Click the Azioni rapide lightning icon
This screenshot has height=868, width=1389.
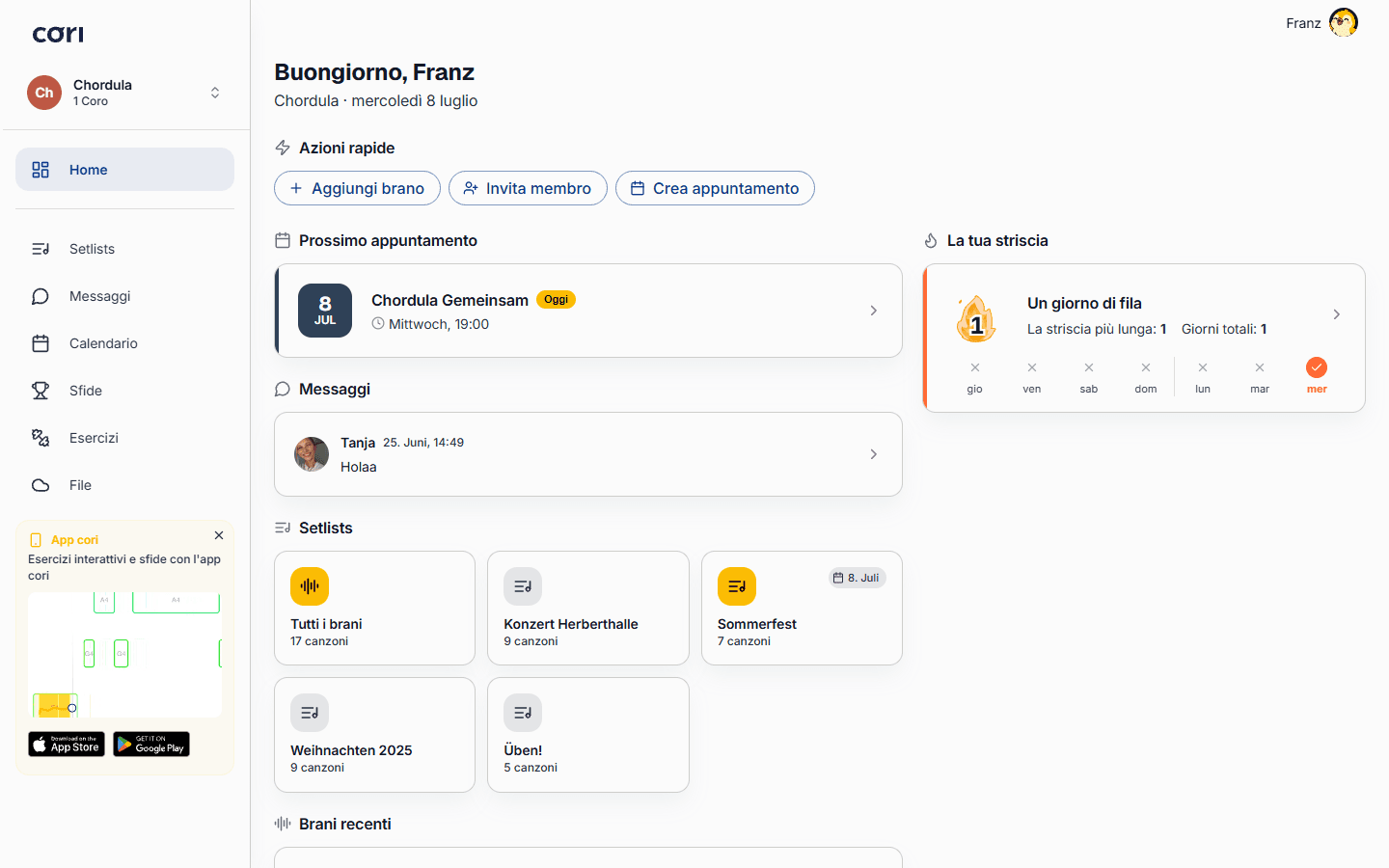click(x=283, y=148)
